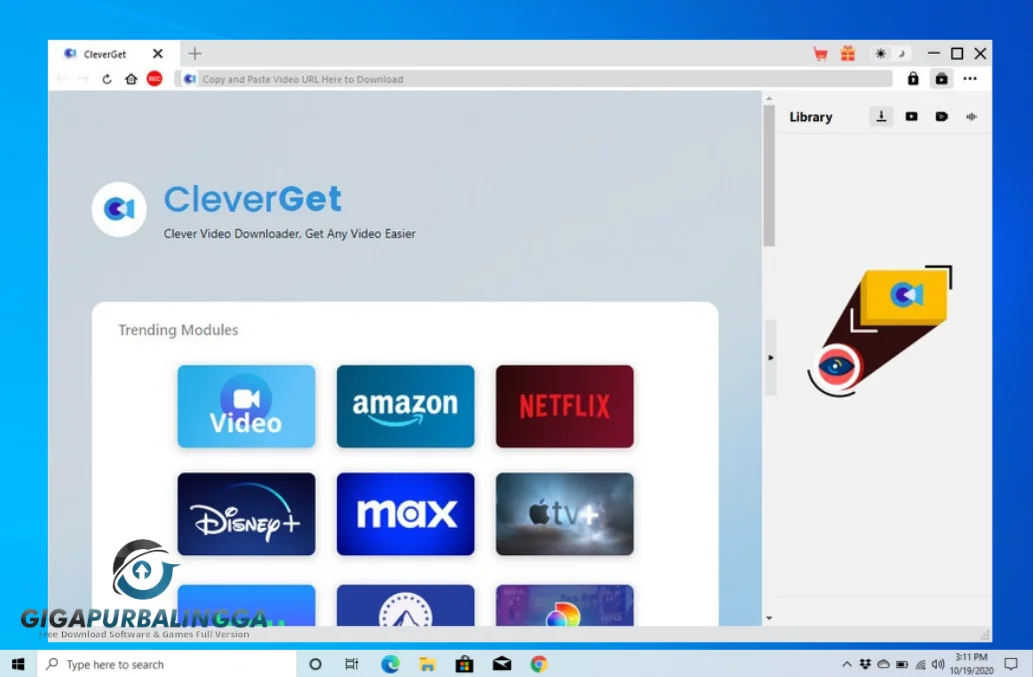Open Task View on taskbar

coord(352,664)
